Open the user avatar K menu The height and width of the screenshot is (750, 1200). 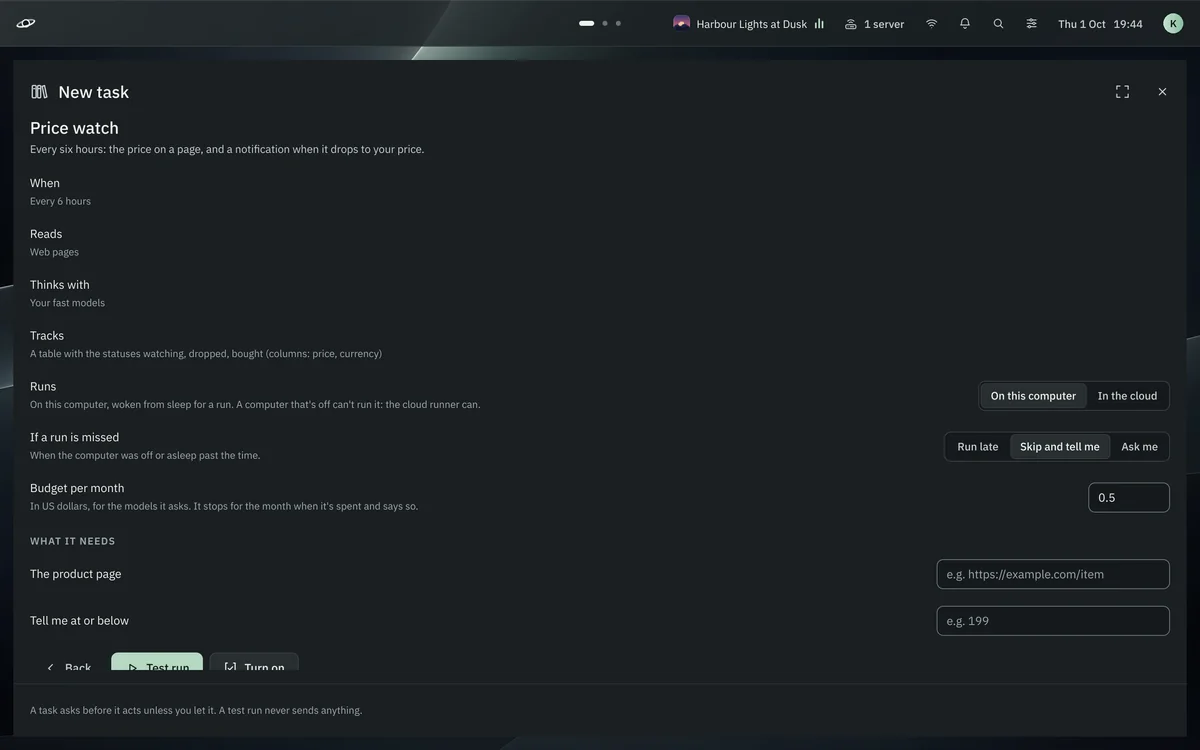(1173, 23)
